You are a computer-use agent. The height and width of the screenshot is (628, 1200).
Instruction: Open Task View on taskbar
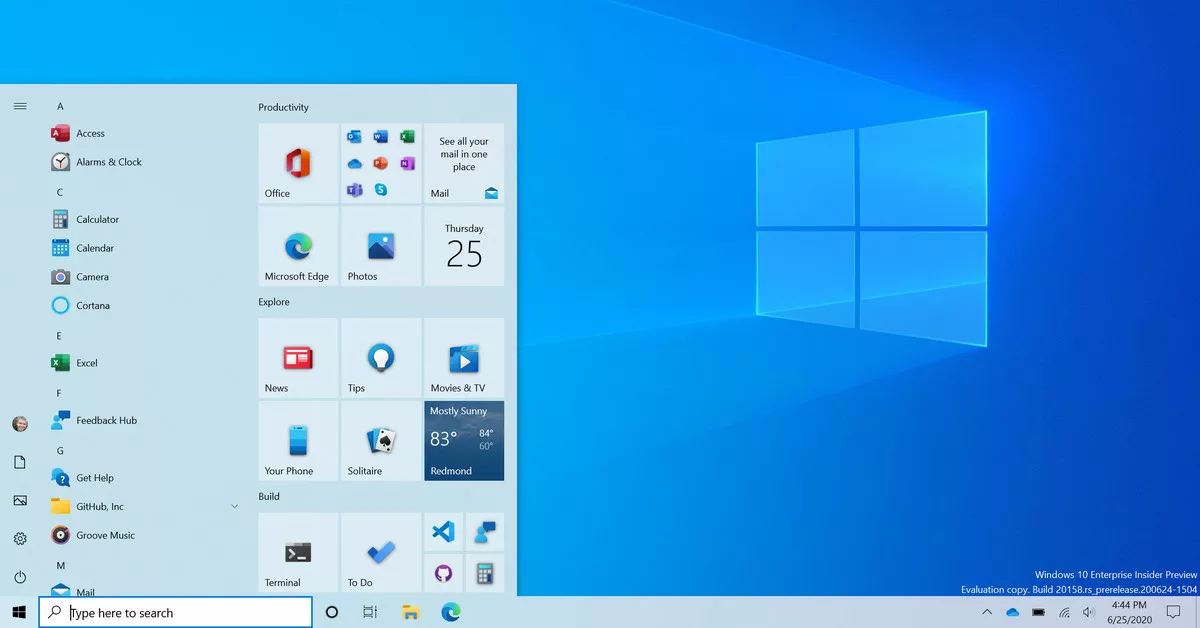[x=370, y=612]
